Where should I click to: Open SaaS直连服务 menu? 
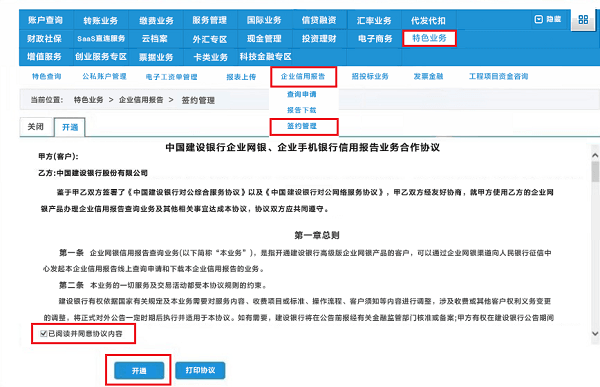point(101,39)
